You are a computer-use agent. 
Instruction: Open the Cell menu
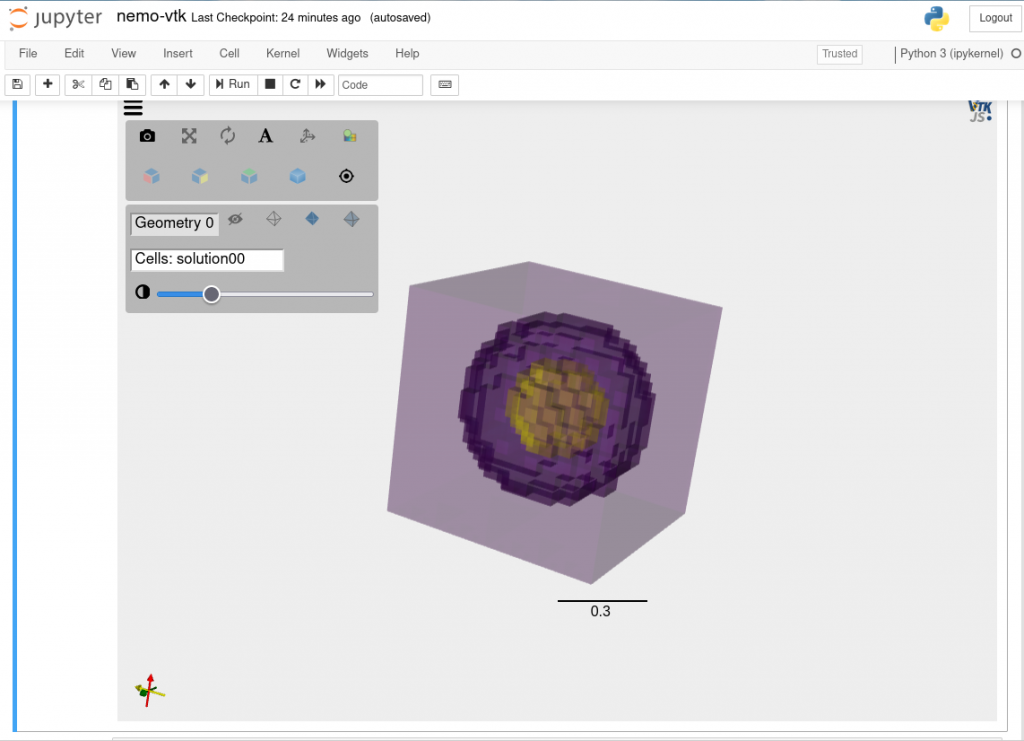pyautogui.click(x=229, y=54)
